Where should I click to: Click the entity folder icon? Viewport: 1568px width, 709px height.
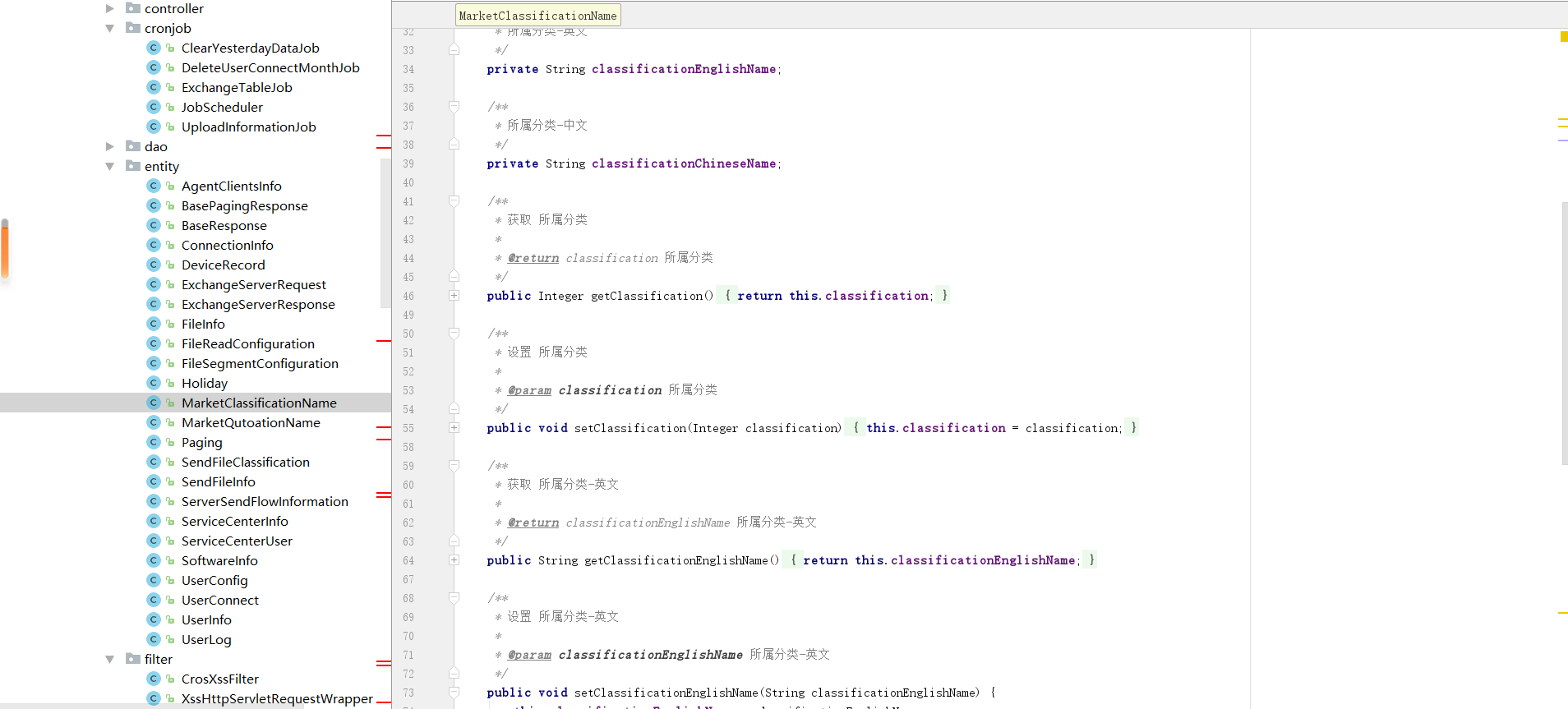[x=133, y=166]
